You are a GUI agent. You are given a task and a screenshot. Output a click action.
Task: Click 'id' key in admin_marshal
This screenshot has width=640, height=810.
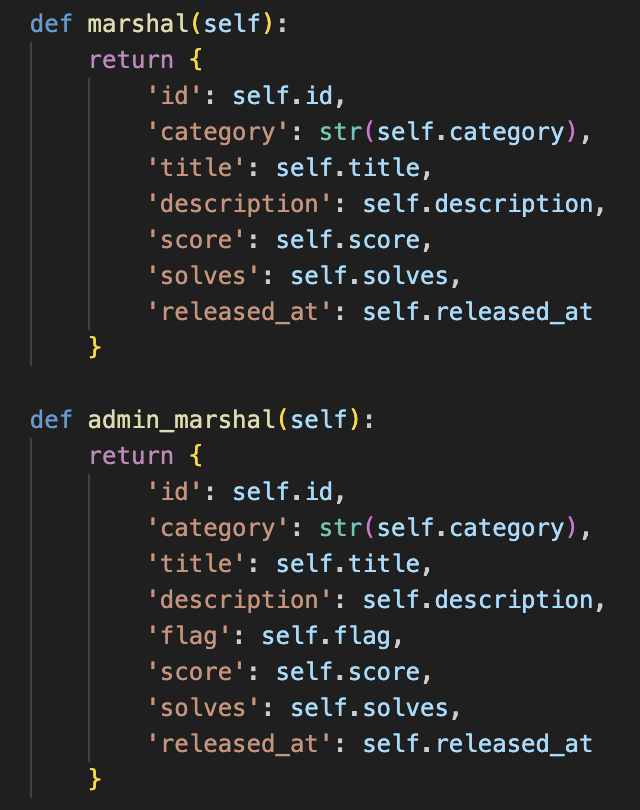pyautogui.click(x=174, y=492)
